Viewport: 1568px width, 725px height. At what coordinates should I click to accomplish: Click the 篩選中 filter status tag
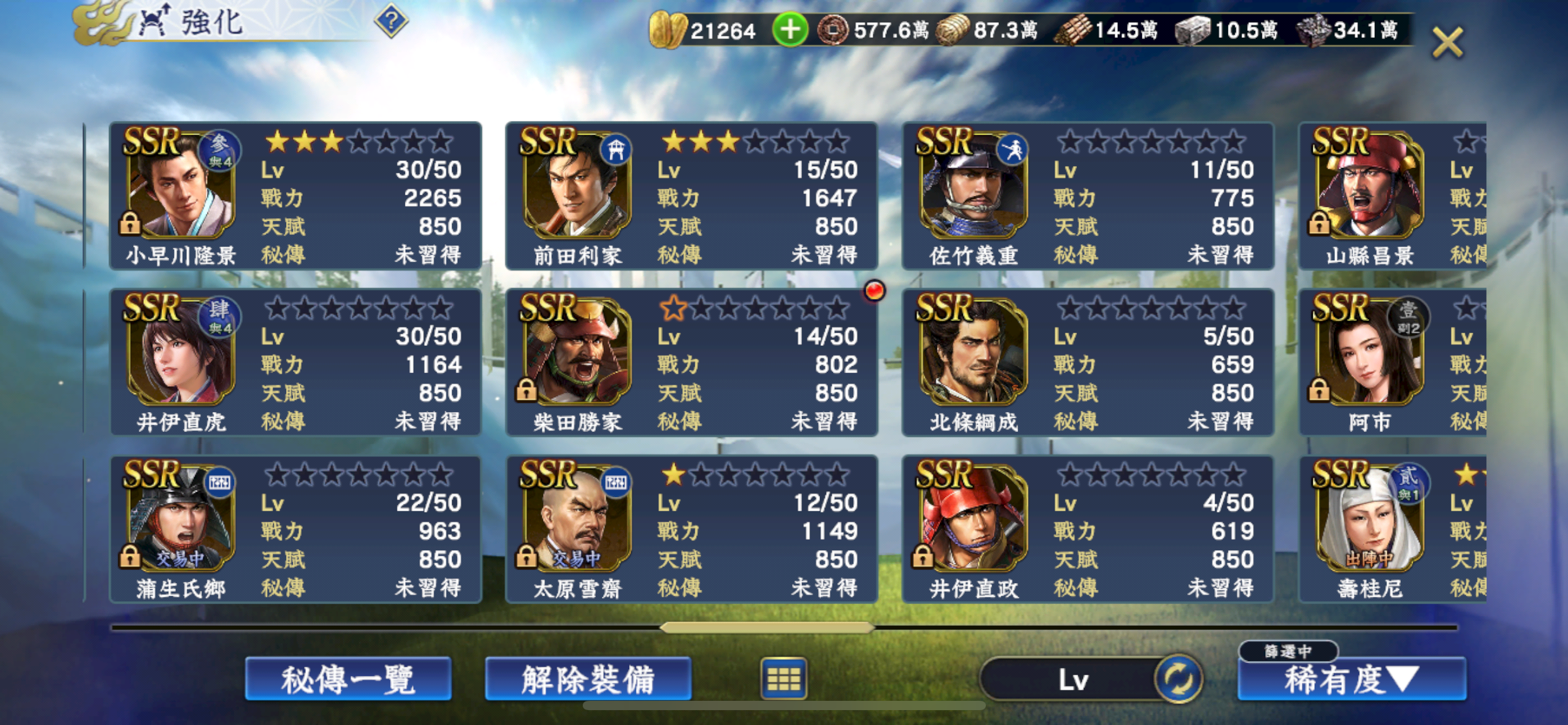(1288, 651)
